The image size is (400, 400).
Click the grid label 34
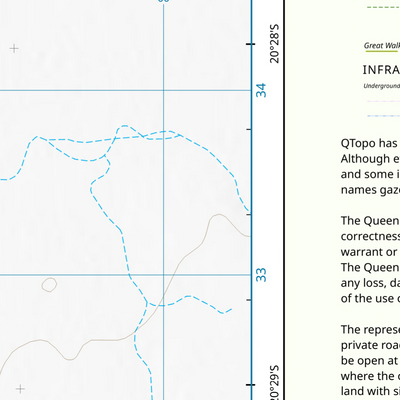point(262,90)
